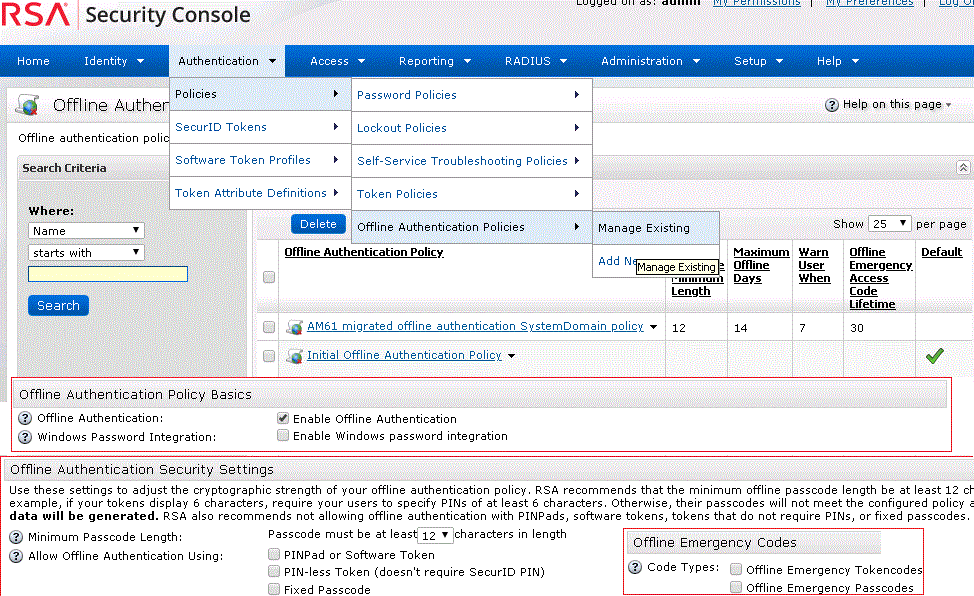Click help icon for Allow Offline Authentication Using
Screen dimensions: 974x596
[15, 556]
